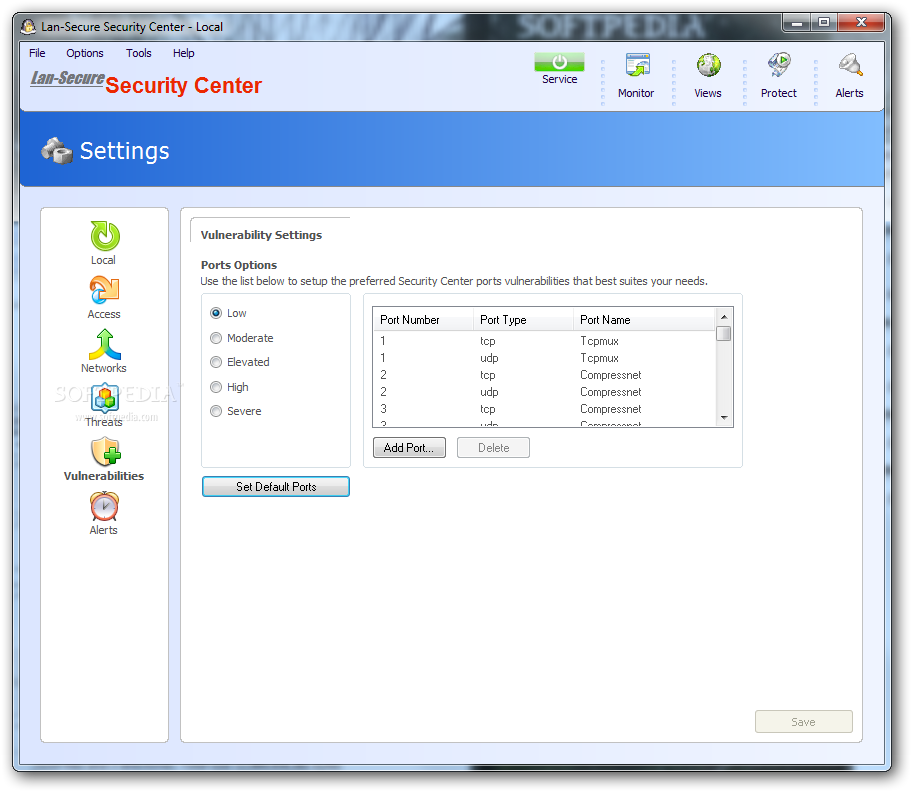Click the Ports Options heading
The width and height of the screenshot is (912, 792).
[239, 265]
